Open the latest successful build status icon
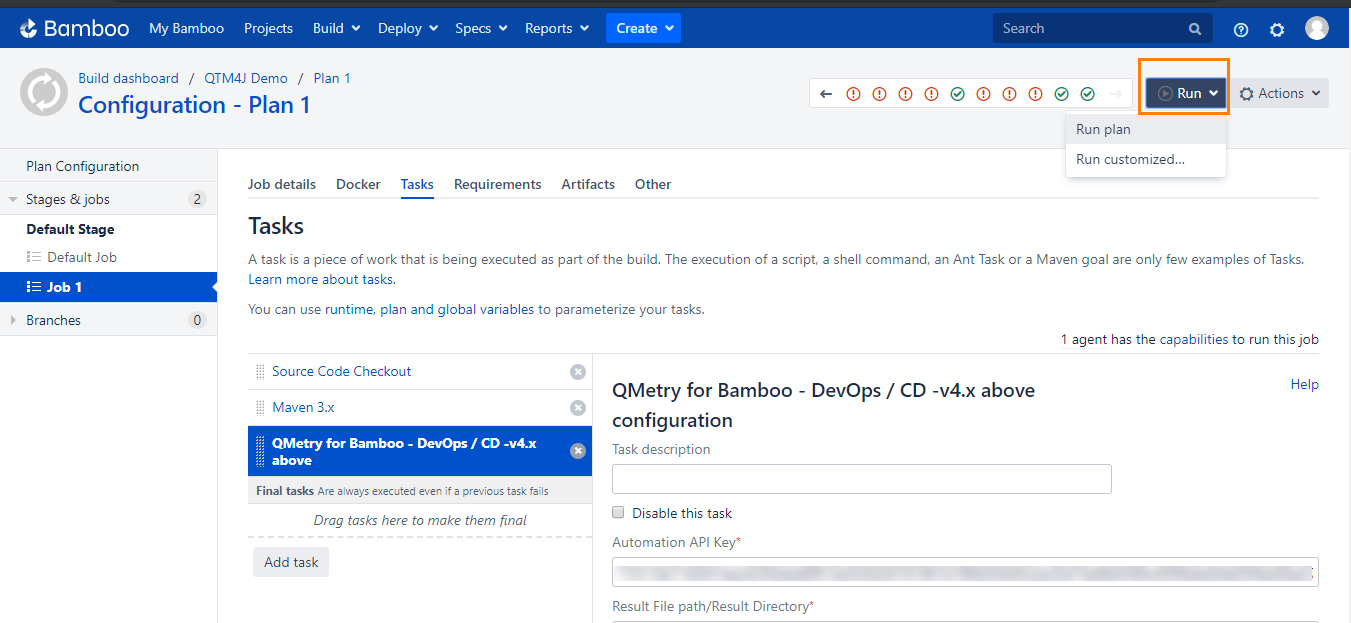Screen dimensions: 1351x623 1087,94
